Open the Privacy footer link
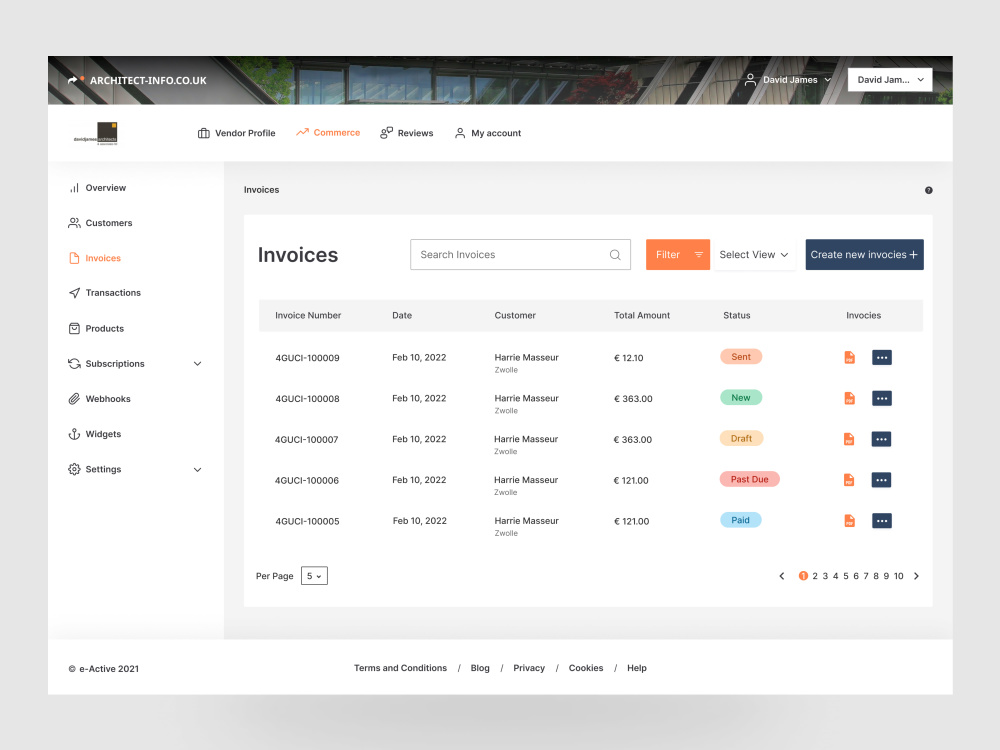Image resolution: width=1000 pixels, height=750 pixels. tap(529, 668)
